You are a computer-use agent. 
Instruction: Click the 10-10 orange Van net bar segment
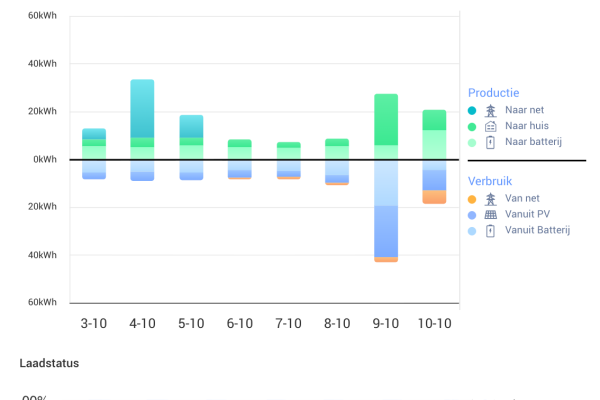434,197
